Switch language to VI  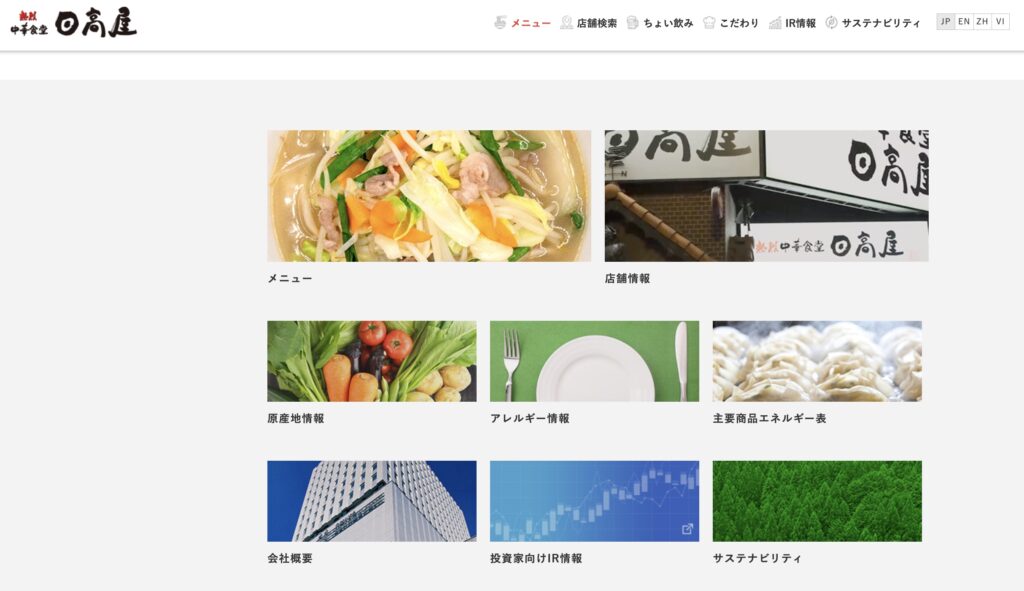click(1000, 22)
